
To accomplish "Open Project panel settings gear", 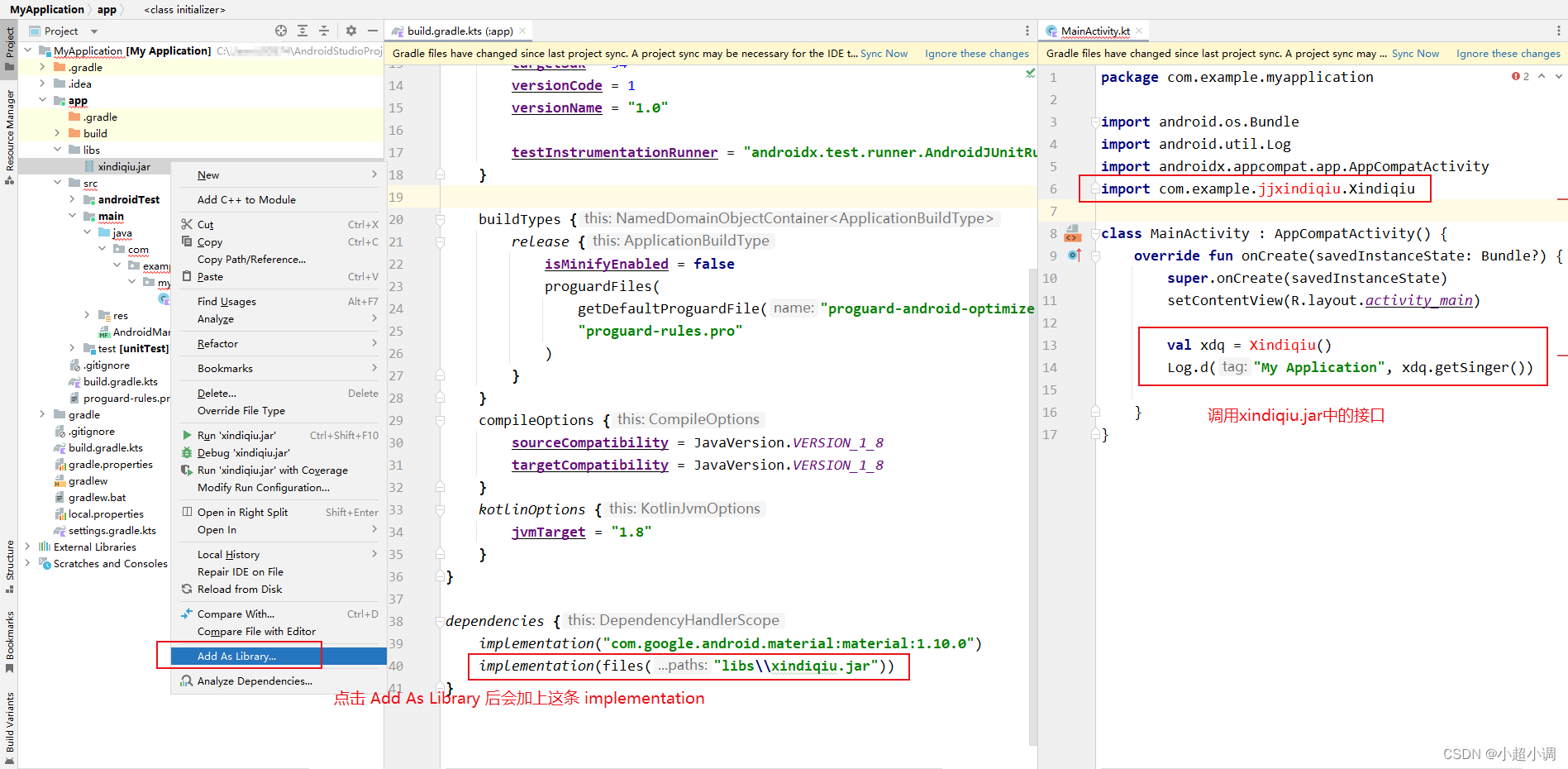I will pos(351,31).
